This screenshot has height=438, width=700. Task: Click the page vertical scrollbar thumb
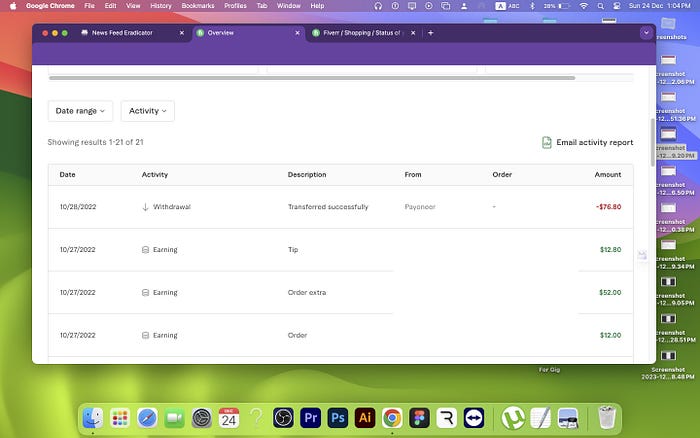653,142
